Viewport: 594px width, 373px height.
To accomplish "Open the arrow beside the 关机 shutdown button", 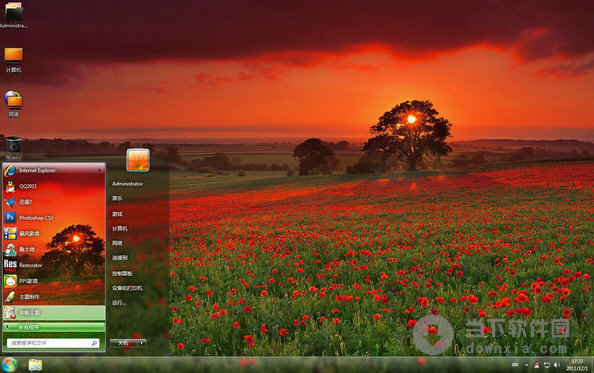I will coord(142,343).
